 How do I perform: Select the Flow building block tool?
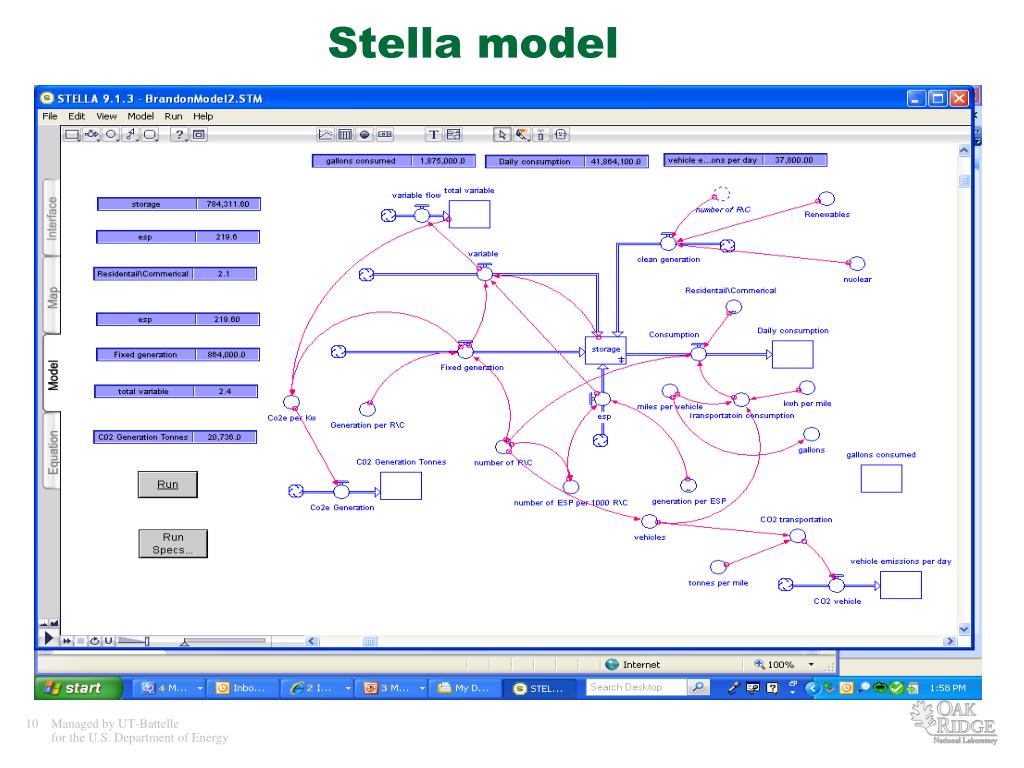91,135
